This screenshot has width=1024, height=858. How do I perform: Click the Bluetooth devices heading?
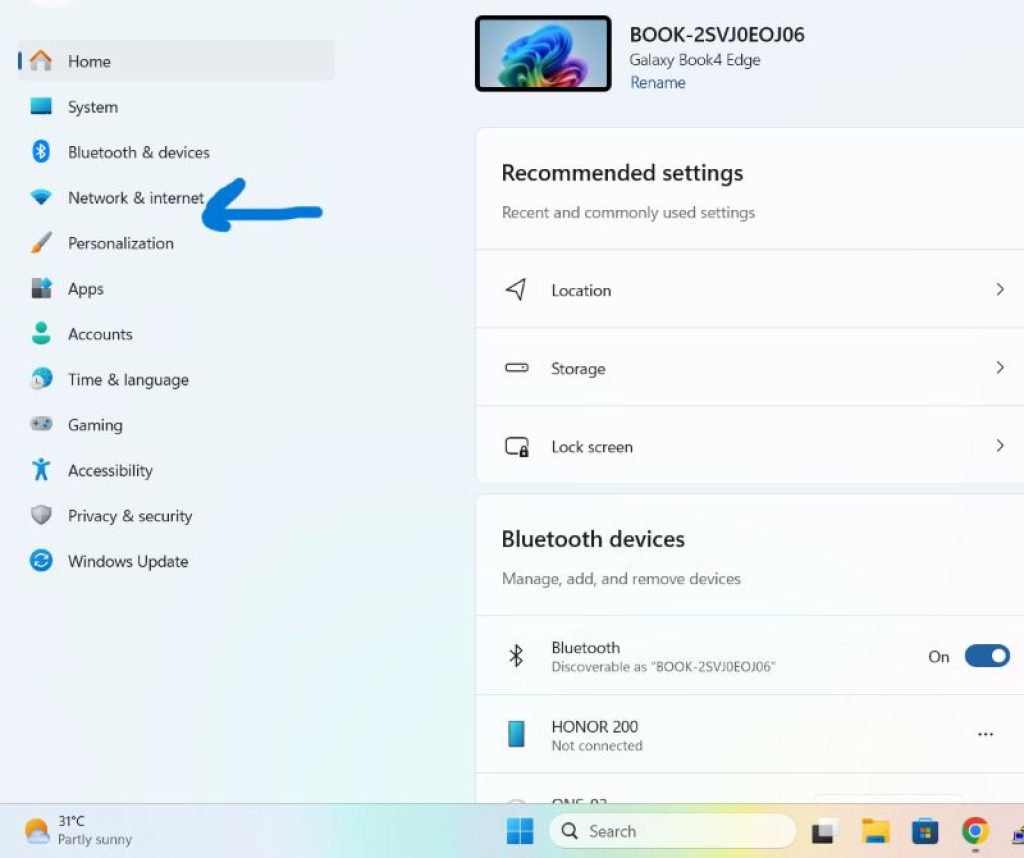(x=593, y=539)
